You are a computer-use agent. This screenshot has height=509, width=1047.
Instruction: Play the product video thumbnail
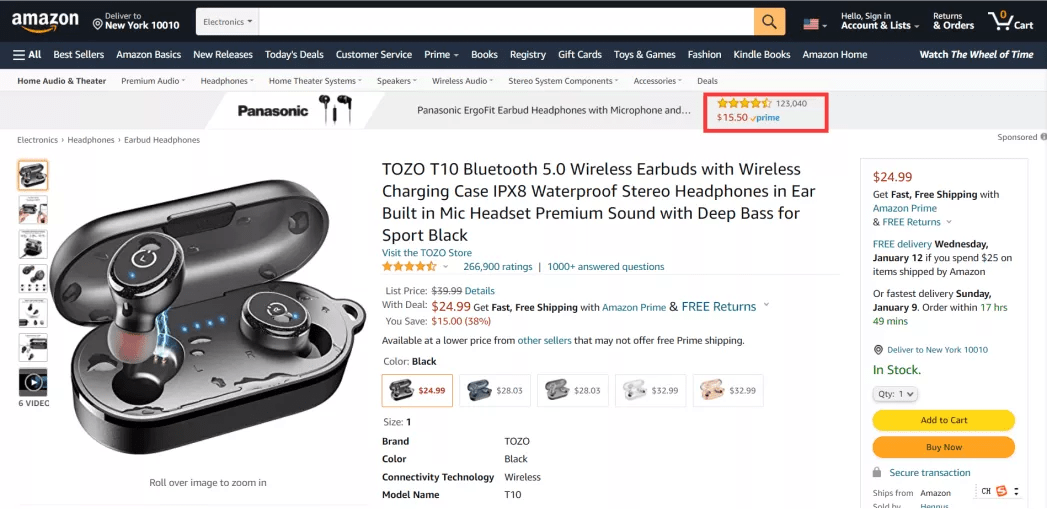coord(33,381)
